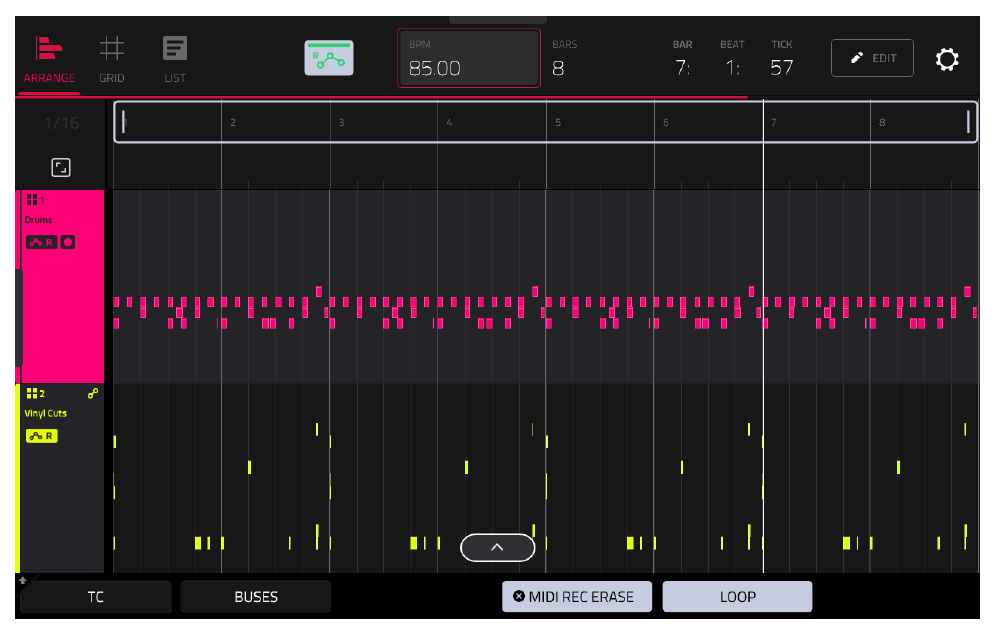Open settings with the gear icon
The image size is (996, 636).
(x=946, y=59)
